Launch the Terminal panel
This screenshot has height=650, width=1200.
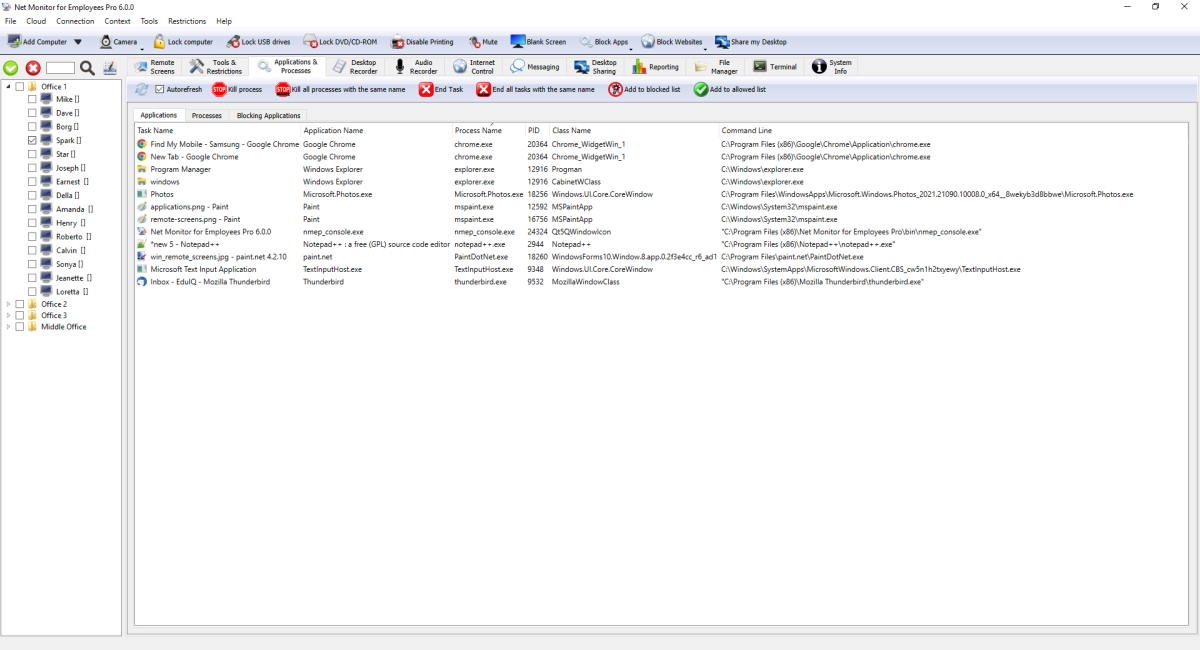coord(778,67)
